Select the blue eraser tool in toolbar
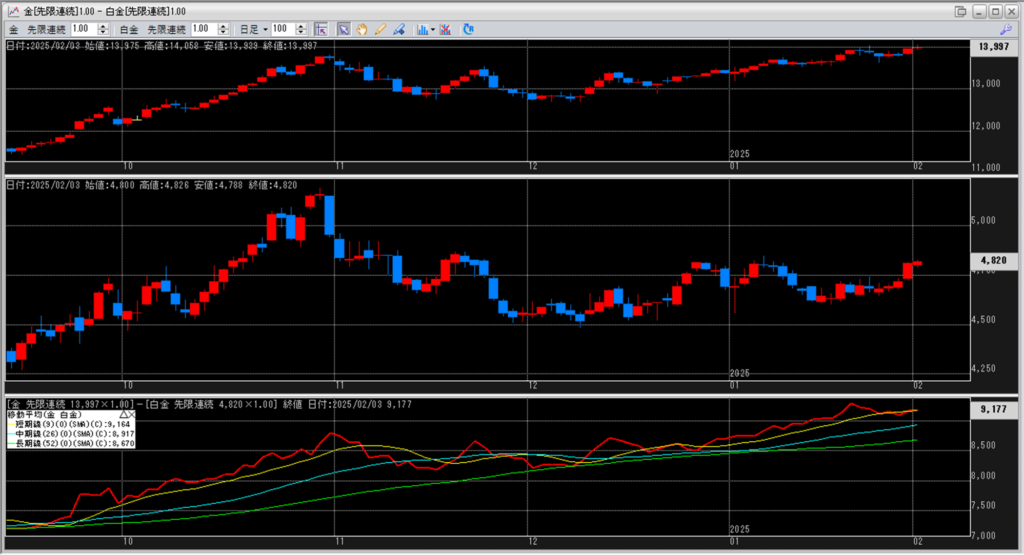Image resolution: width=1024 pixels, height=555 pixels. pyautogui.click(x=396, y=29)
